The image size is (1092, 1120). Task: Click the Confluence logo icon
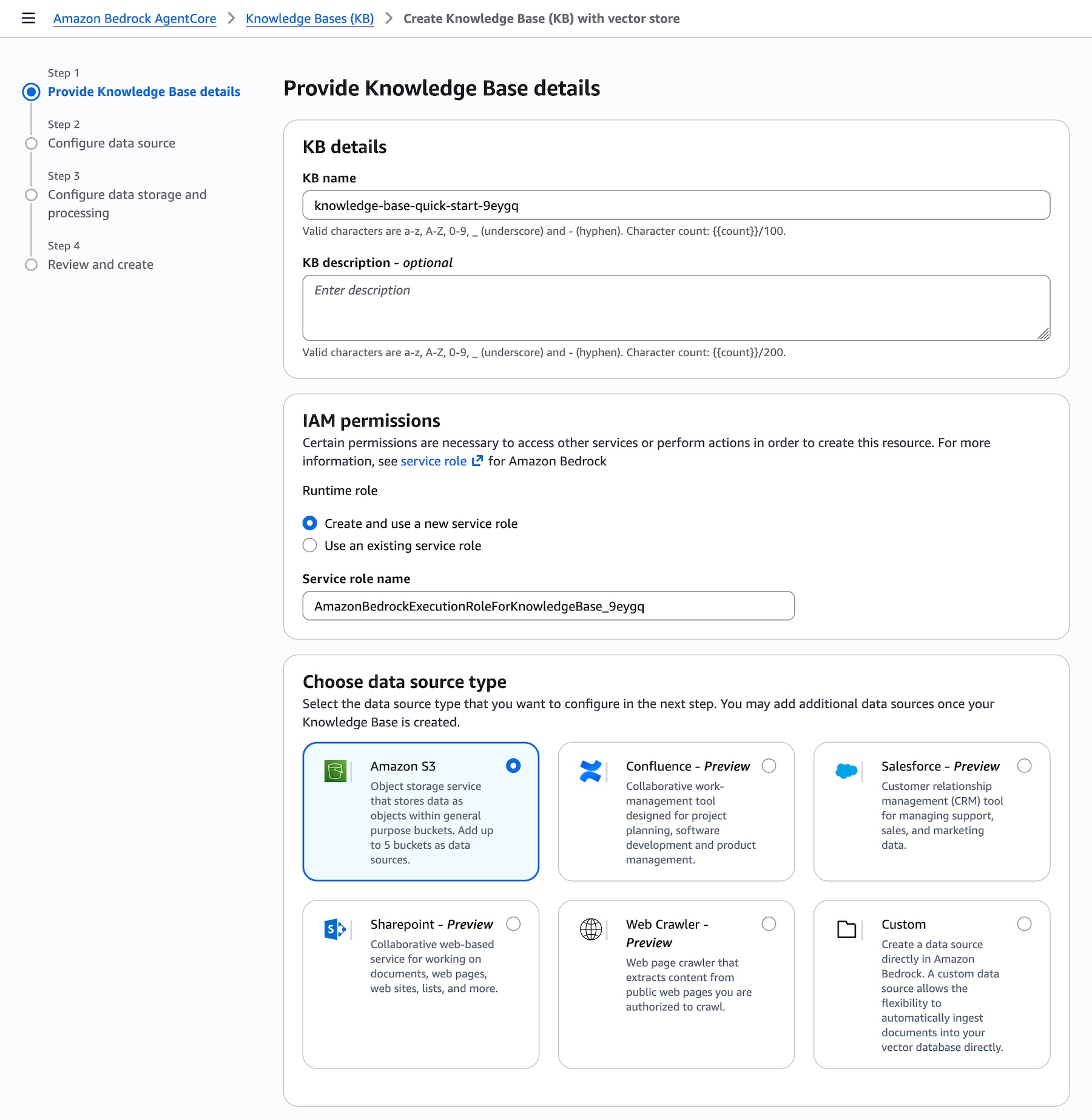pyautogui.click(x=590, y=771)
